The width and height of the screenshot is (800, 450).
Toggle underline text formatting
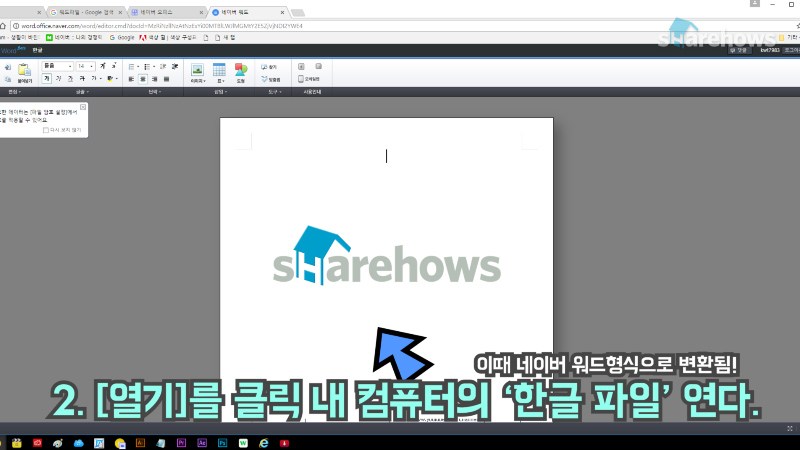pos(70,79)
